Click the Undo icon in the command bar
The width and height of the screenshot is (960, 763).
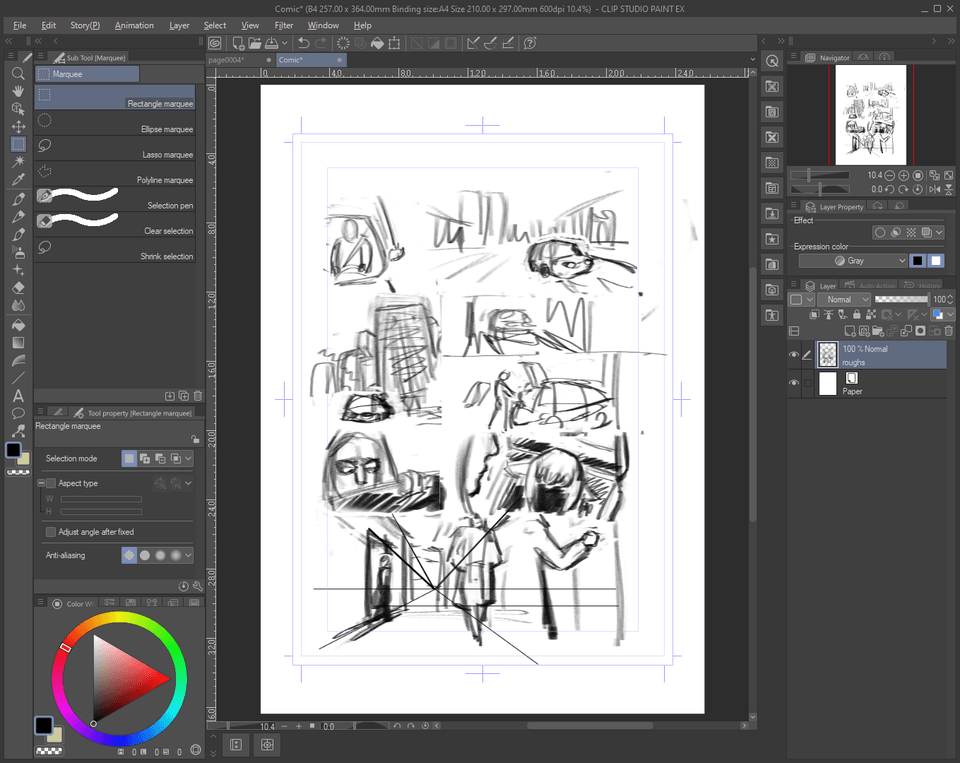[303, 43]
